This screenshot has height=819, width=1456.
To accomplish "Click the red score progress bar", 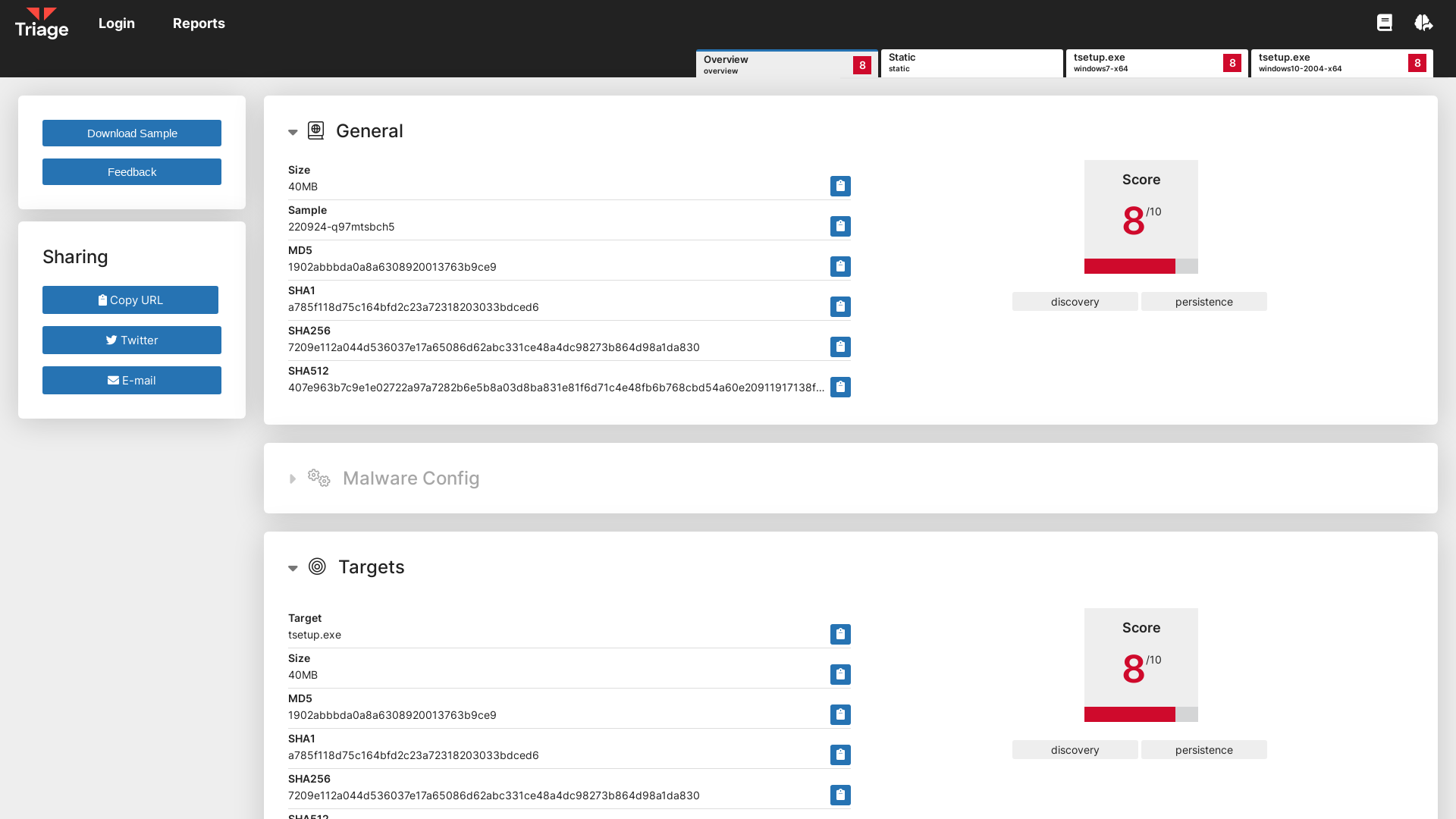I will (x=1130, y=267).
